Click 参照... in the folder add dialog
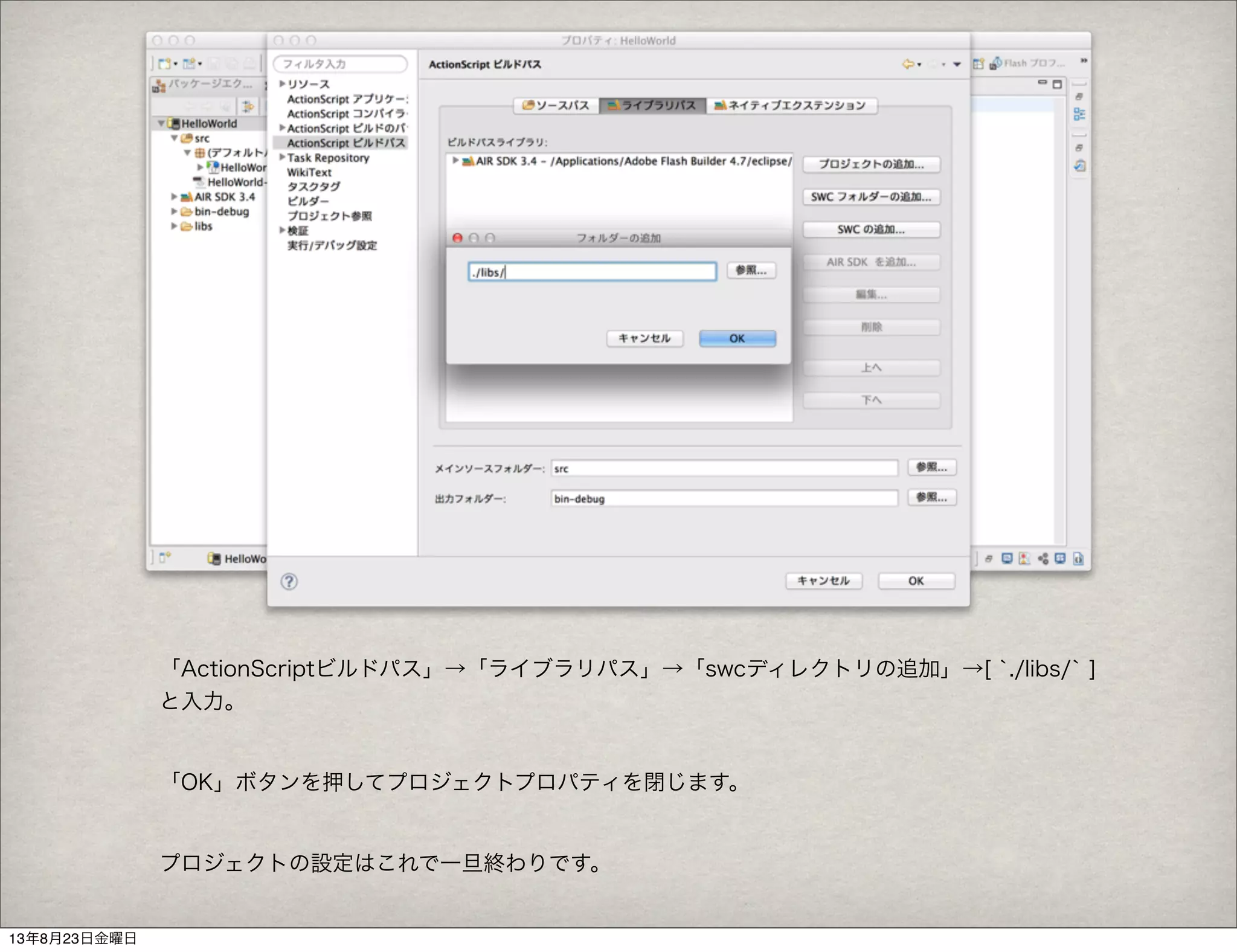The image size is (1237, 952). 751,271
